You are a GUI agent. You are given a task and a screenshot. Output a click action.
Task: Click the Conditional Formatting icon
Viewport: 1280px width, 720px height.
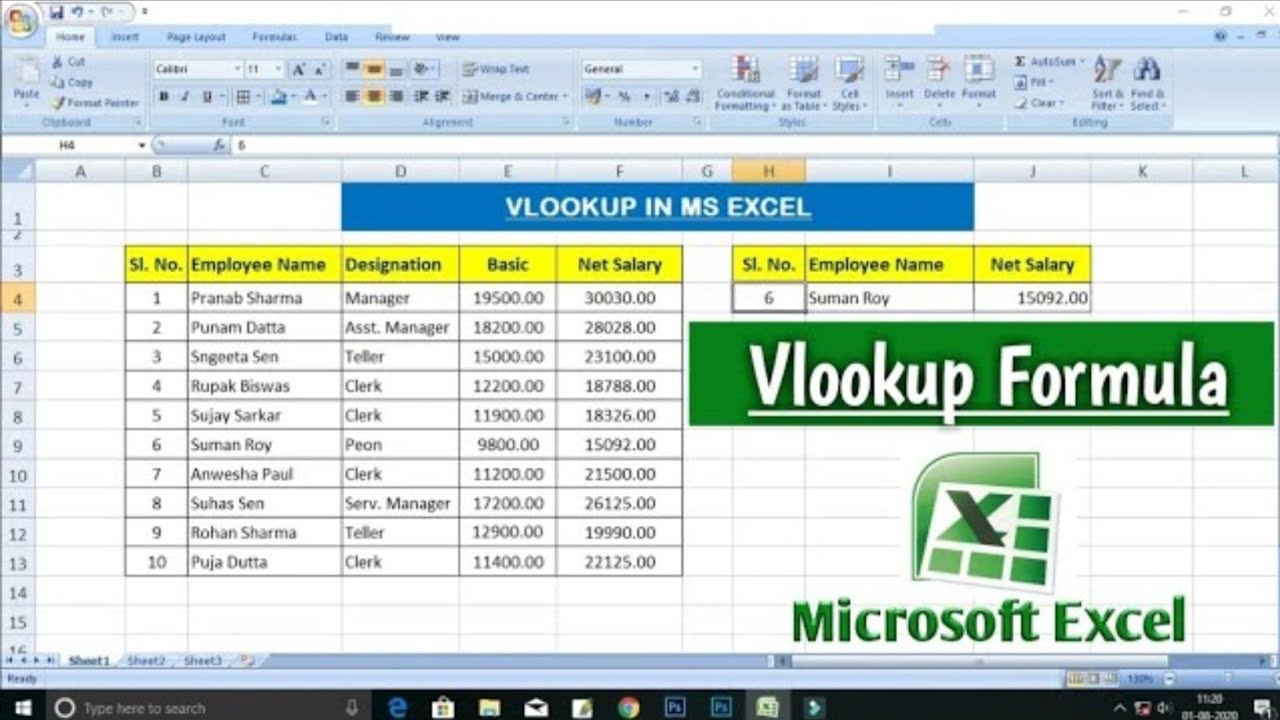click(745, 70)
